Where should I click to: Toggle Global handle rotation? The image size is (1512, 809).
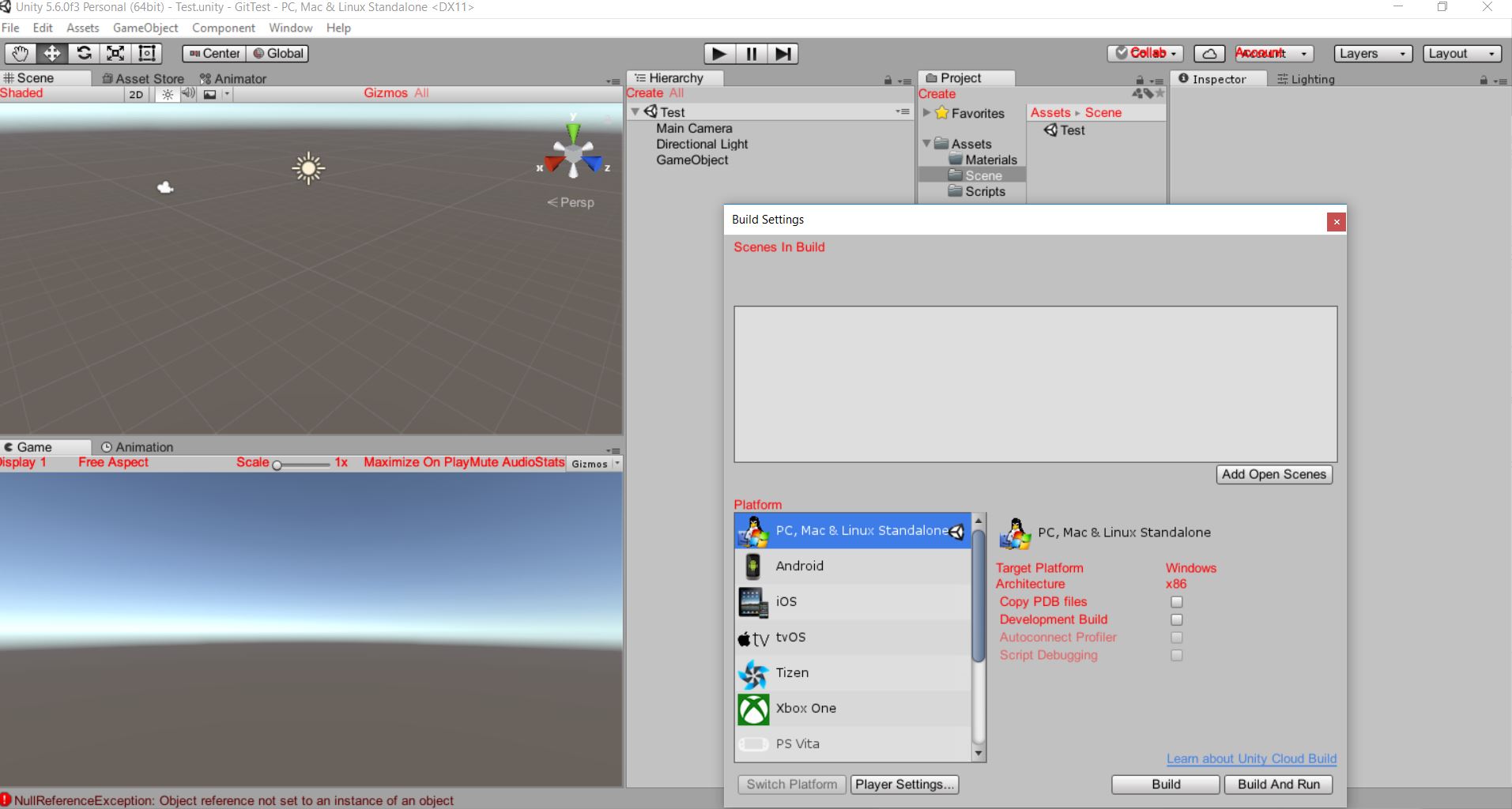277,54
